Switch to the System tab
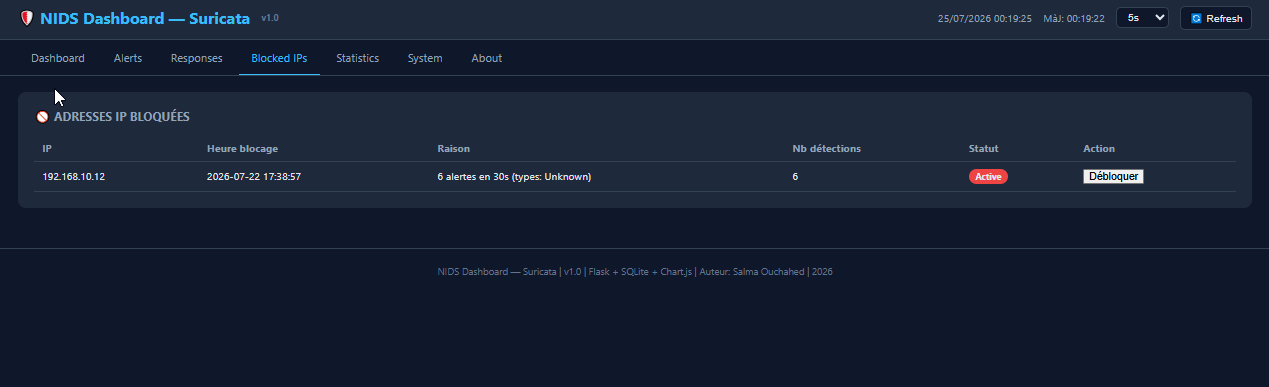Viewport: 1269px width, 387px height. click(425, 58)
